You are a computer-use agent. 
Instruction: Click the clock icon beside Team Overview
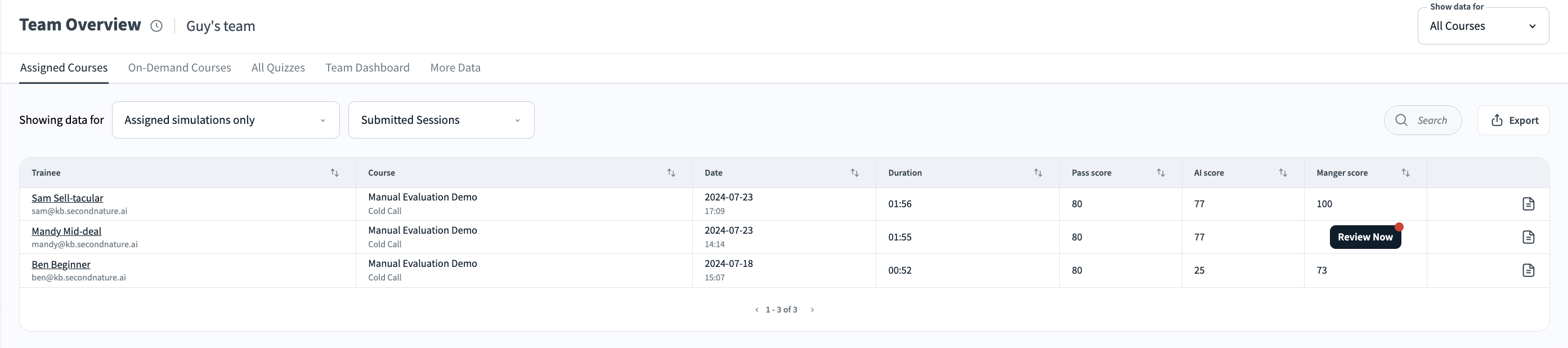click(156, 25)
